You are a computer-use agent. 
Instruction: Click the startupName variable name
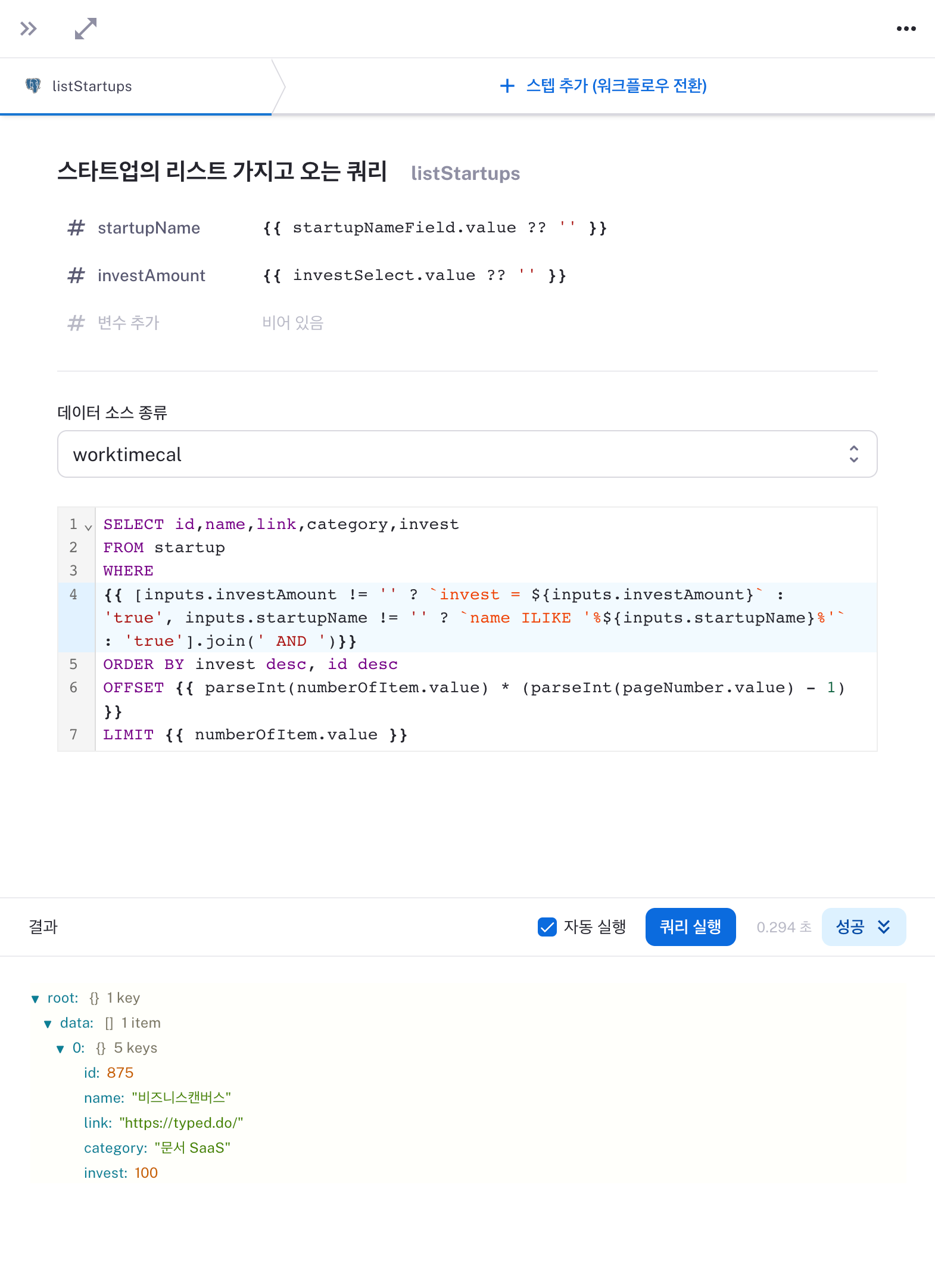point(149,228)
